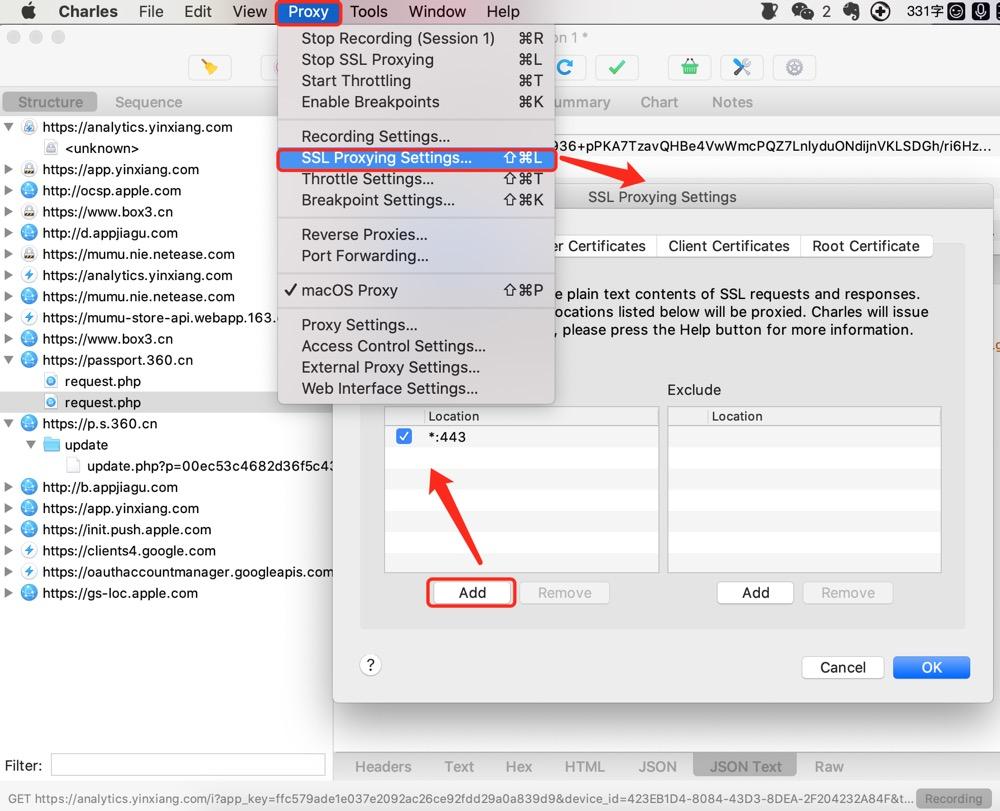Switch to the Raw tab
Screen dimensions: 1000x811
[x=828, y=766]
